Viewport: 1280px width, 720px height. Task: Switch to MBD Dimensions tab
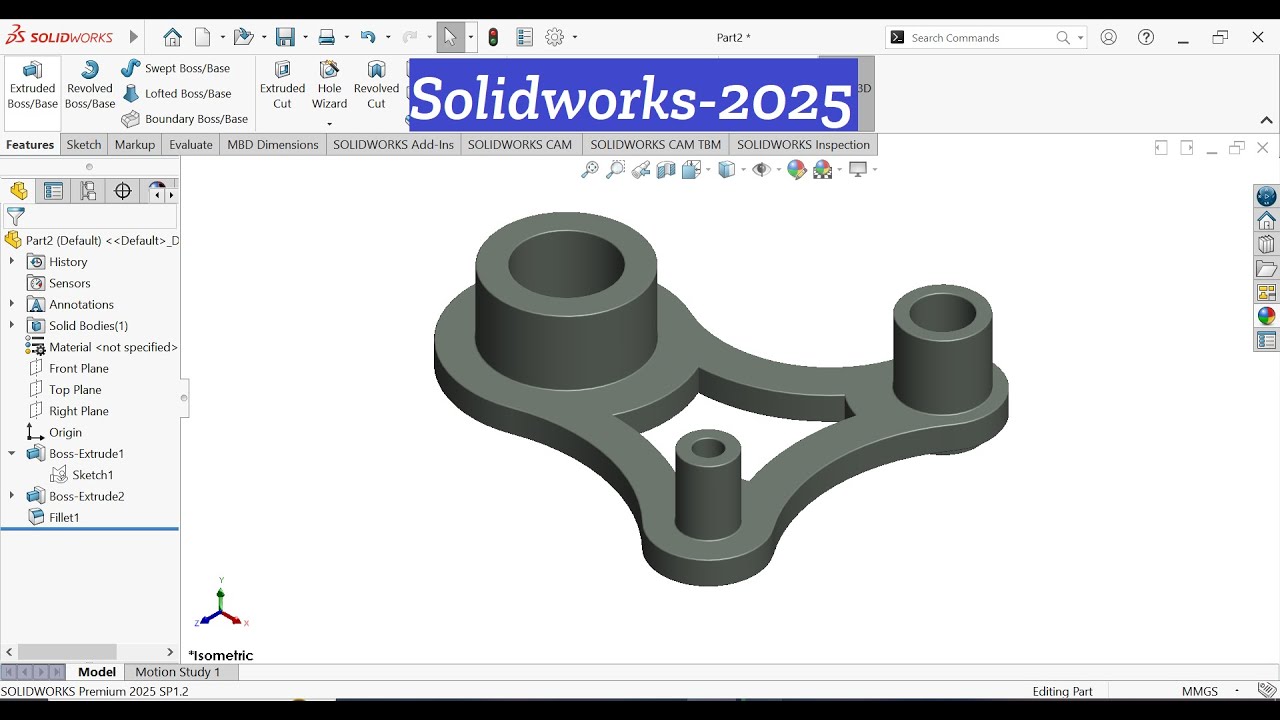click(272, 145)
